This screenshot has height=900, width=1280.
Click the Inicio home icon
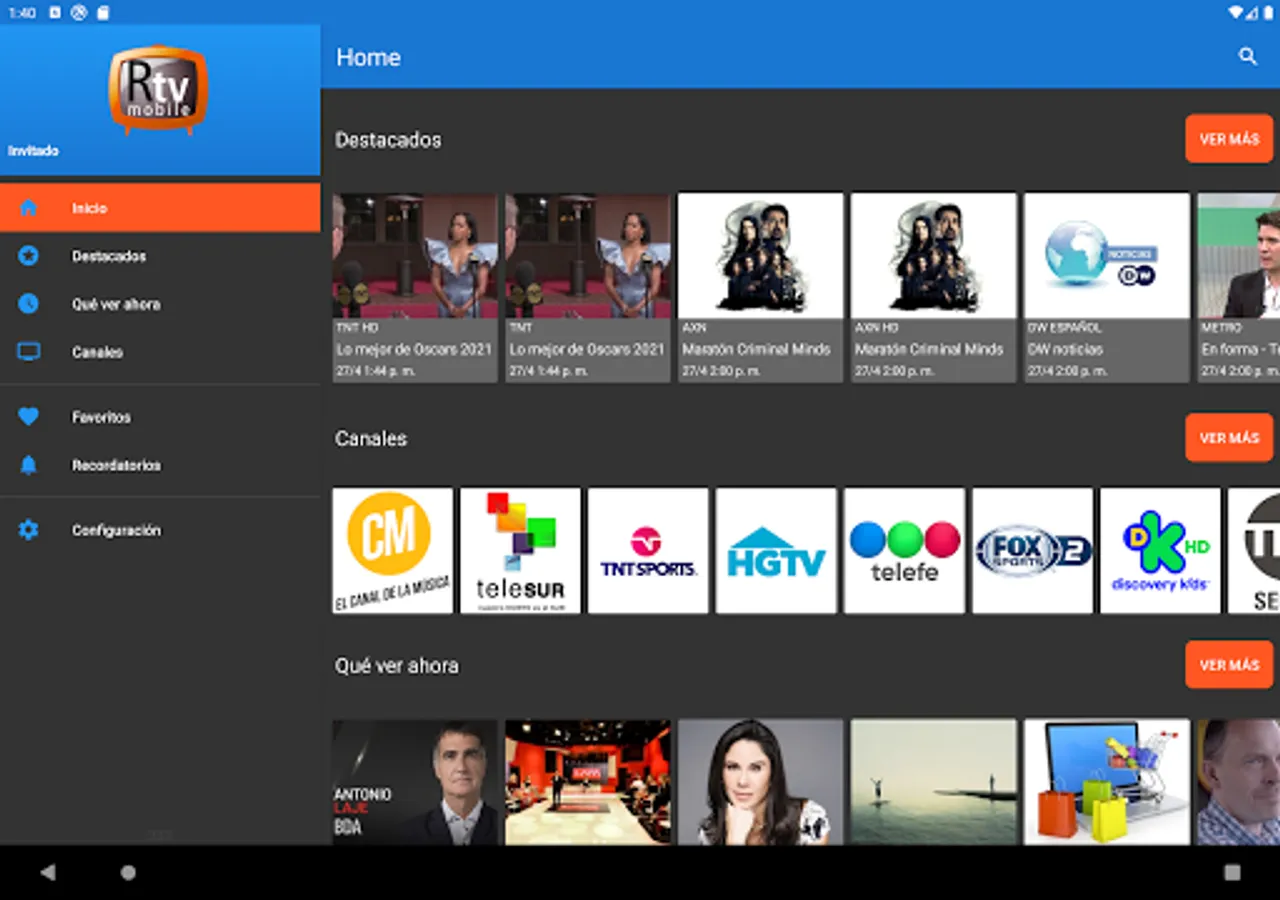[x=28, y=208]
